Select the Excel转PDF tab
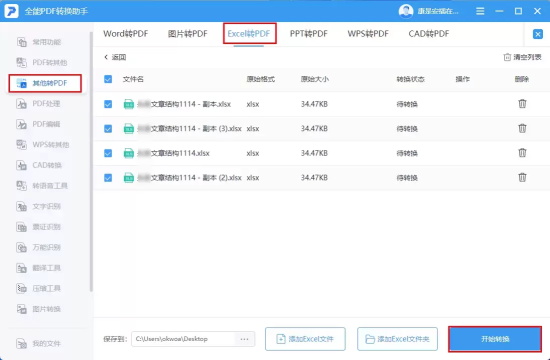The height and width of the screenshot is (360, 550). [x=249, y=34]
